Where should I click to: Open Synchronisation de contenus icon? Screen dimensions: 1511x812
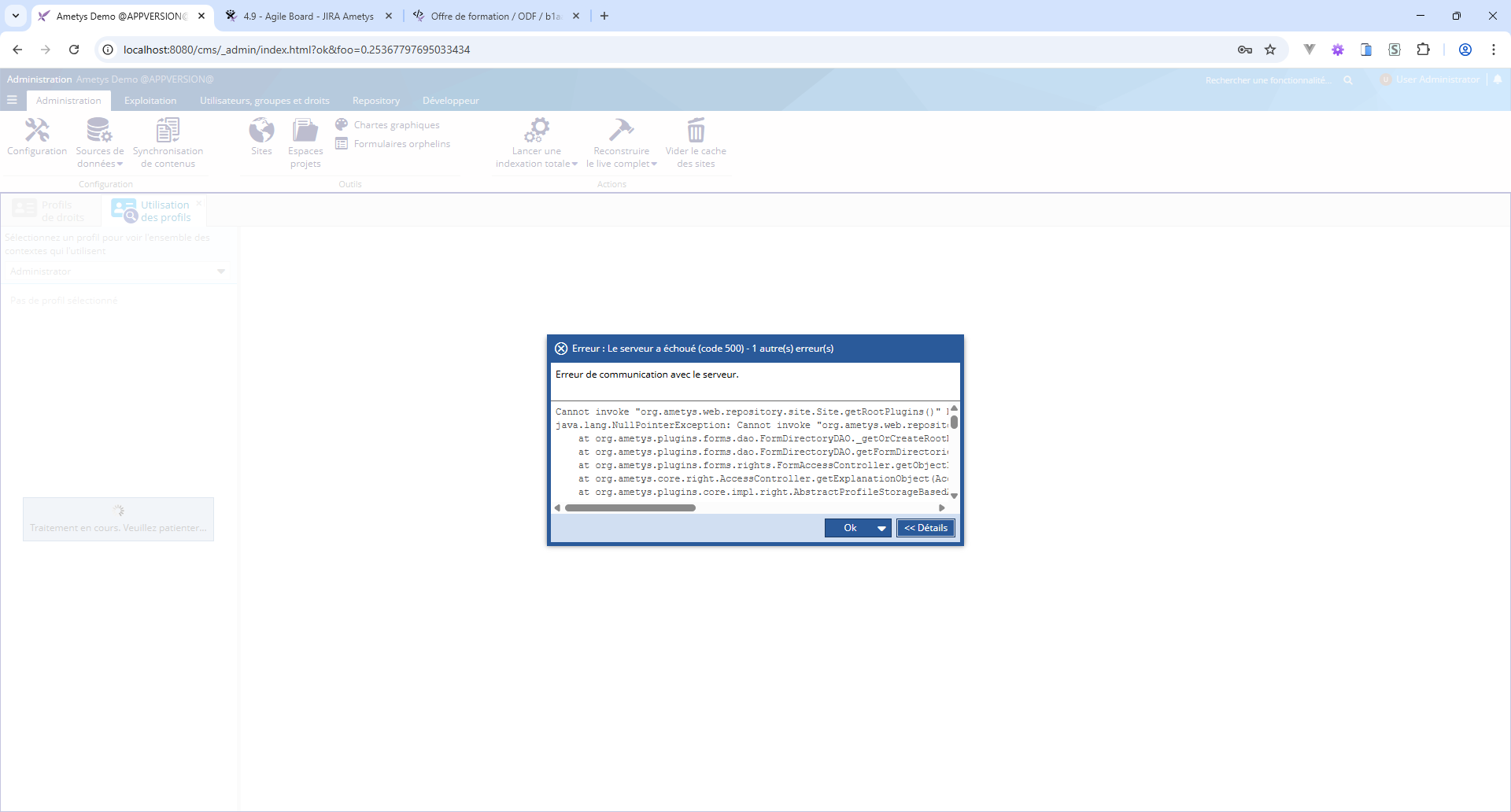click(x=168, y=131)
